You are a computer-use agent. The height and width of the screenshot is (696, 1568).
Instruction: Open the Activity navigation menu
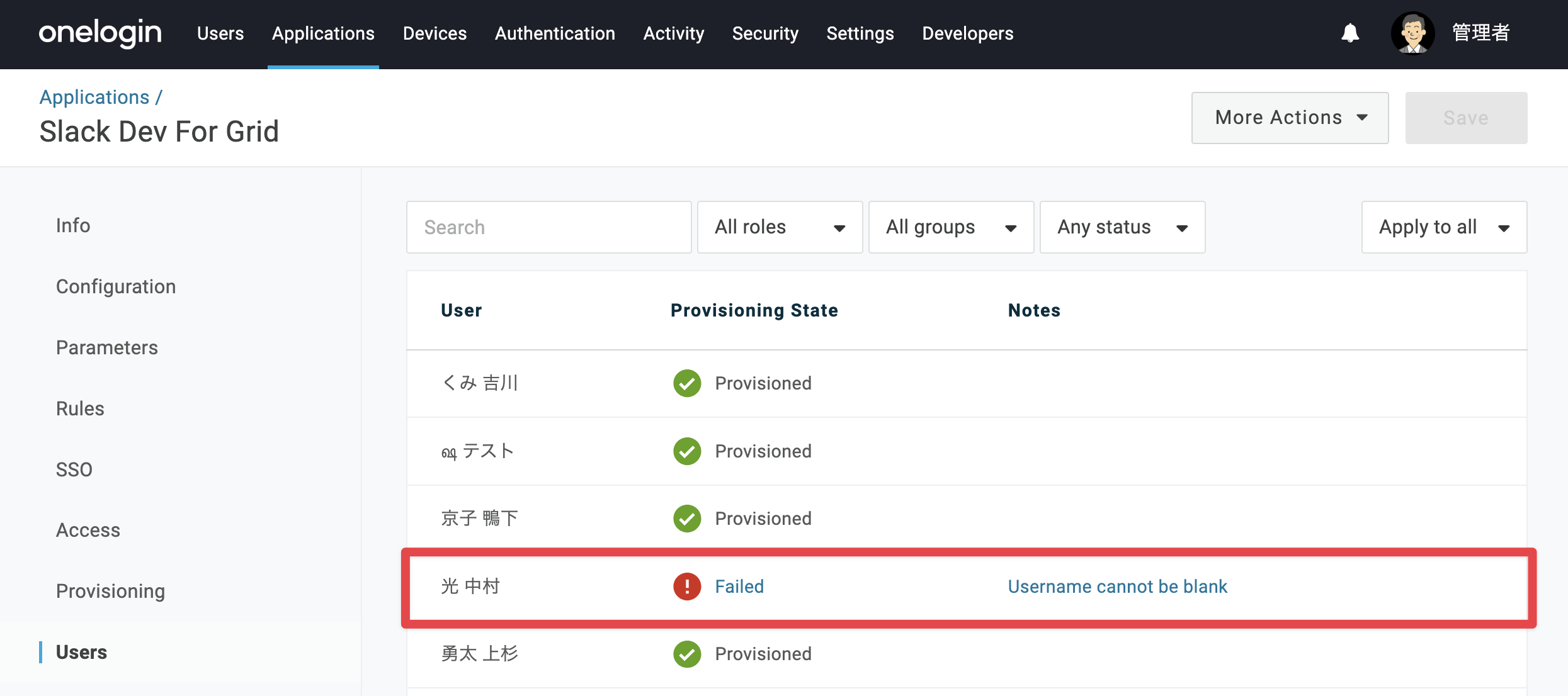(x=674, y=33)
